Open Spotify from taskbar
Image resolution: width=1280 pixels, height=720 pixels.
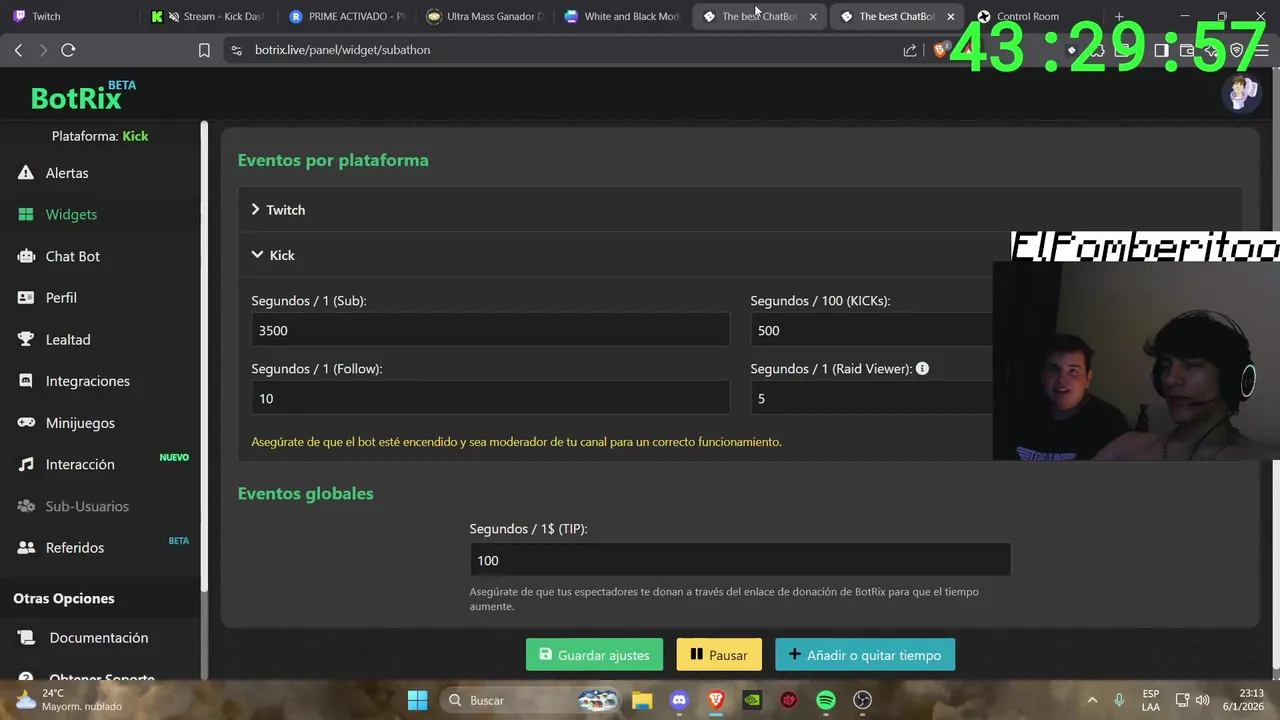point(826,700)
